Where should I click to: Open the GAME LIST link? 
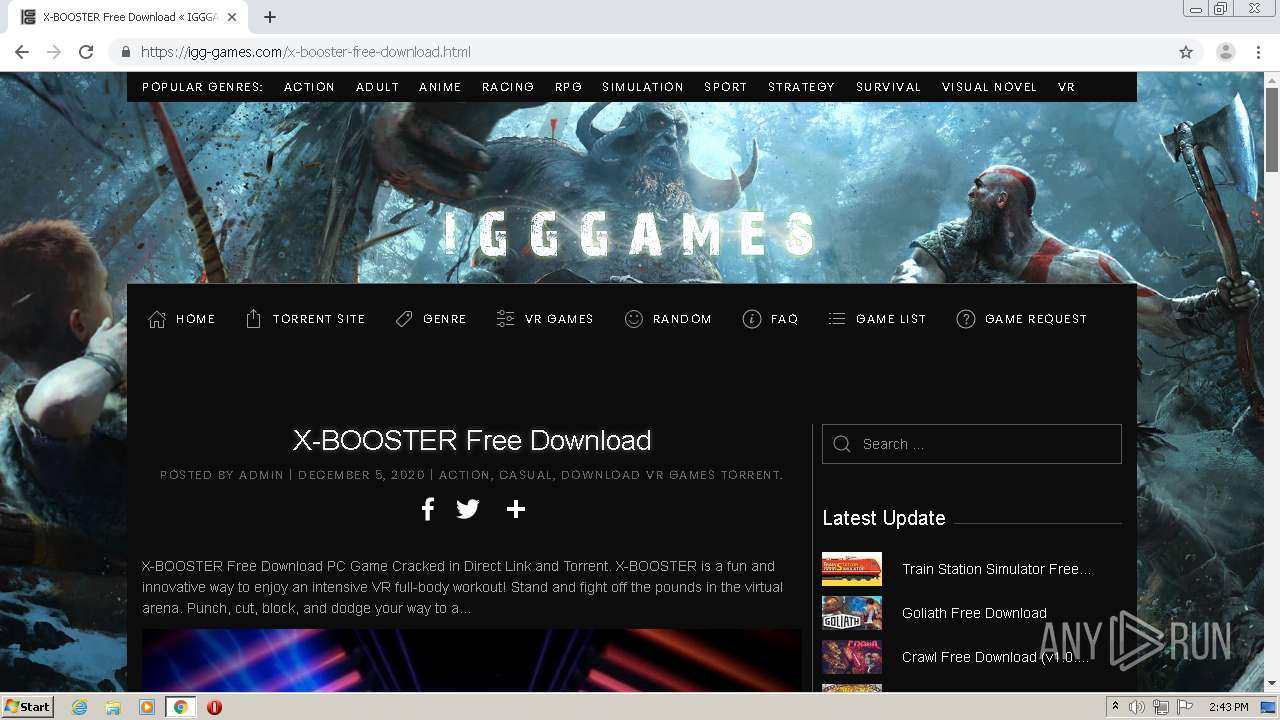[891, 319]
